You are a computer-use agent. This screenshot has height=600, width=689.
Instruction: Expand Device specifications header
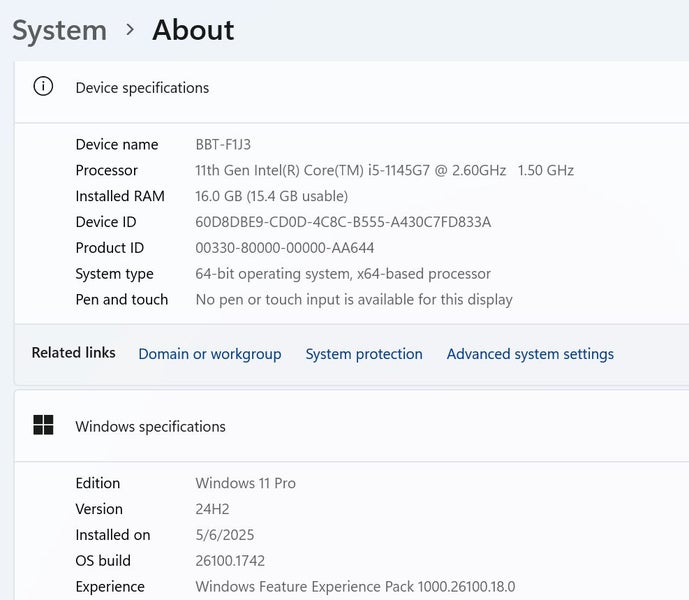pyautogui.click(x=352, y=92)
